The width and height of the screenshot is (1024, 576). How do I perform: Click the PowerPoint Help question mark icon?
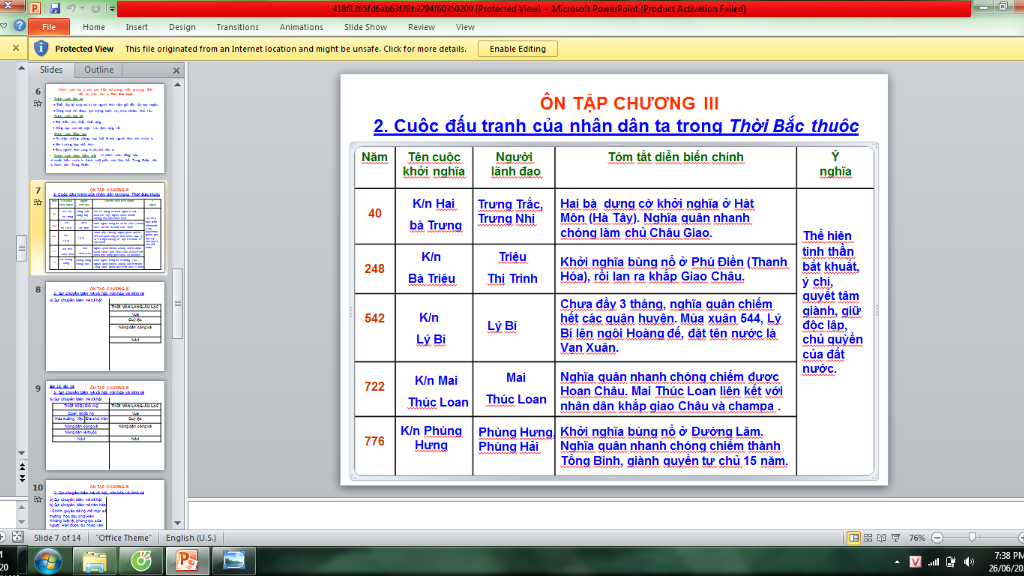click(x=20, y=27)
